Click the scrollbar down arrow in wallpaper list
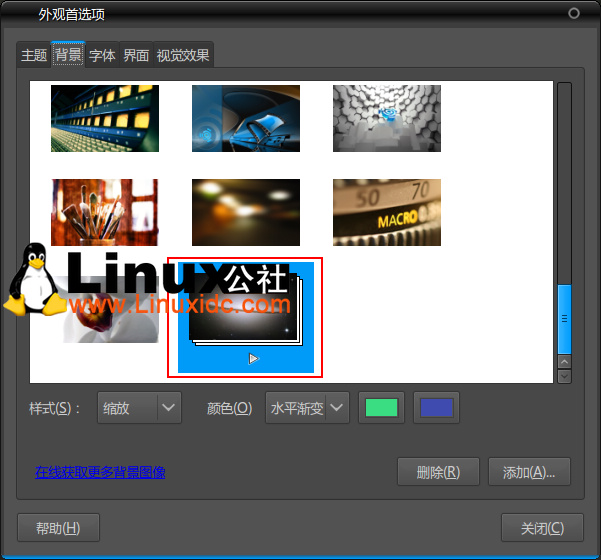The height and width of the screenshot is (560, 601). (564, 376)
